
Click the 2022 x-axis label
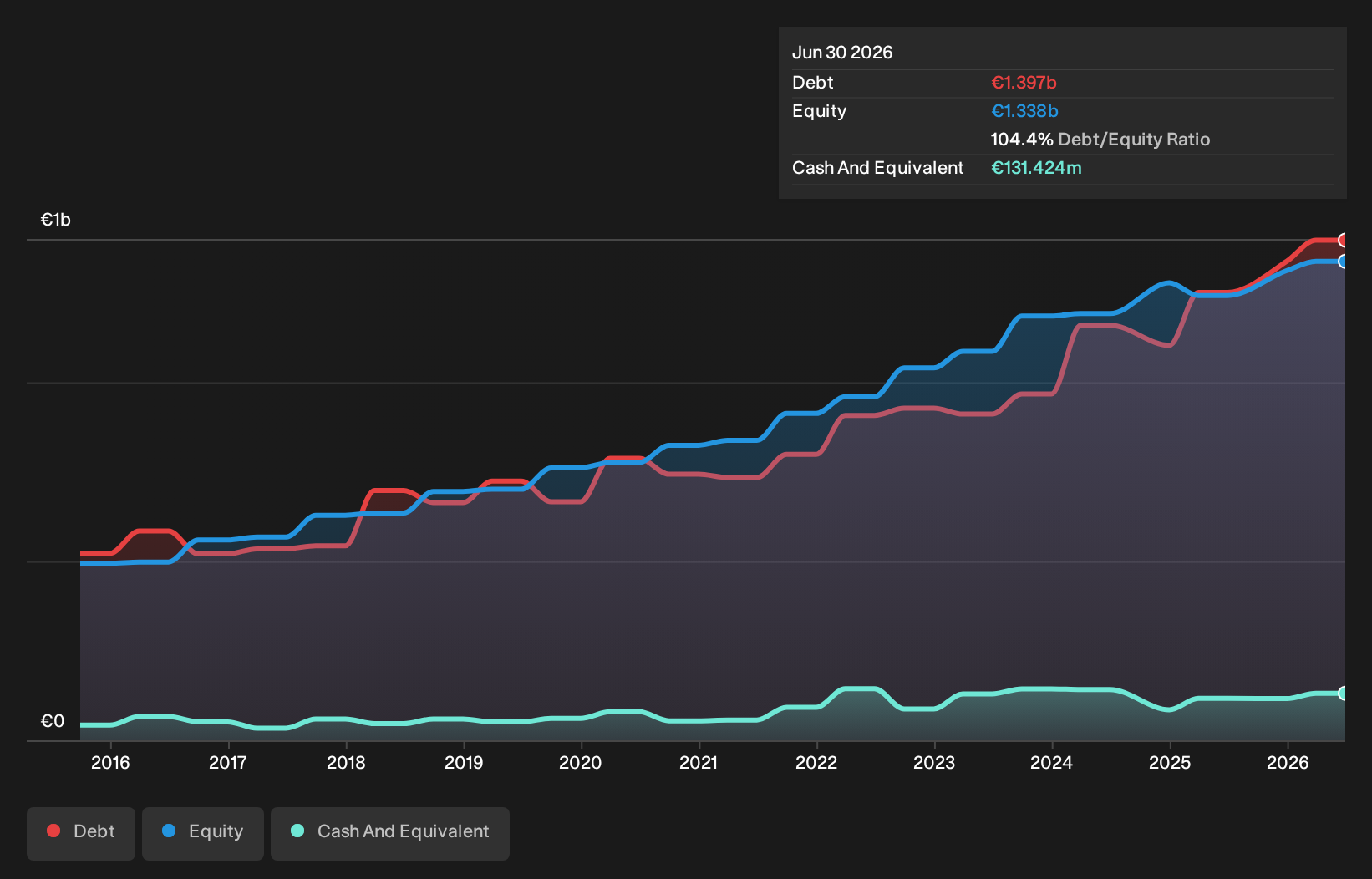[816, 762]
